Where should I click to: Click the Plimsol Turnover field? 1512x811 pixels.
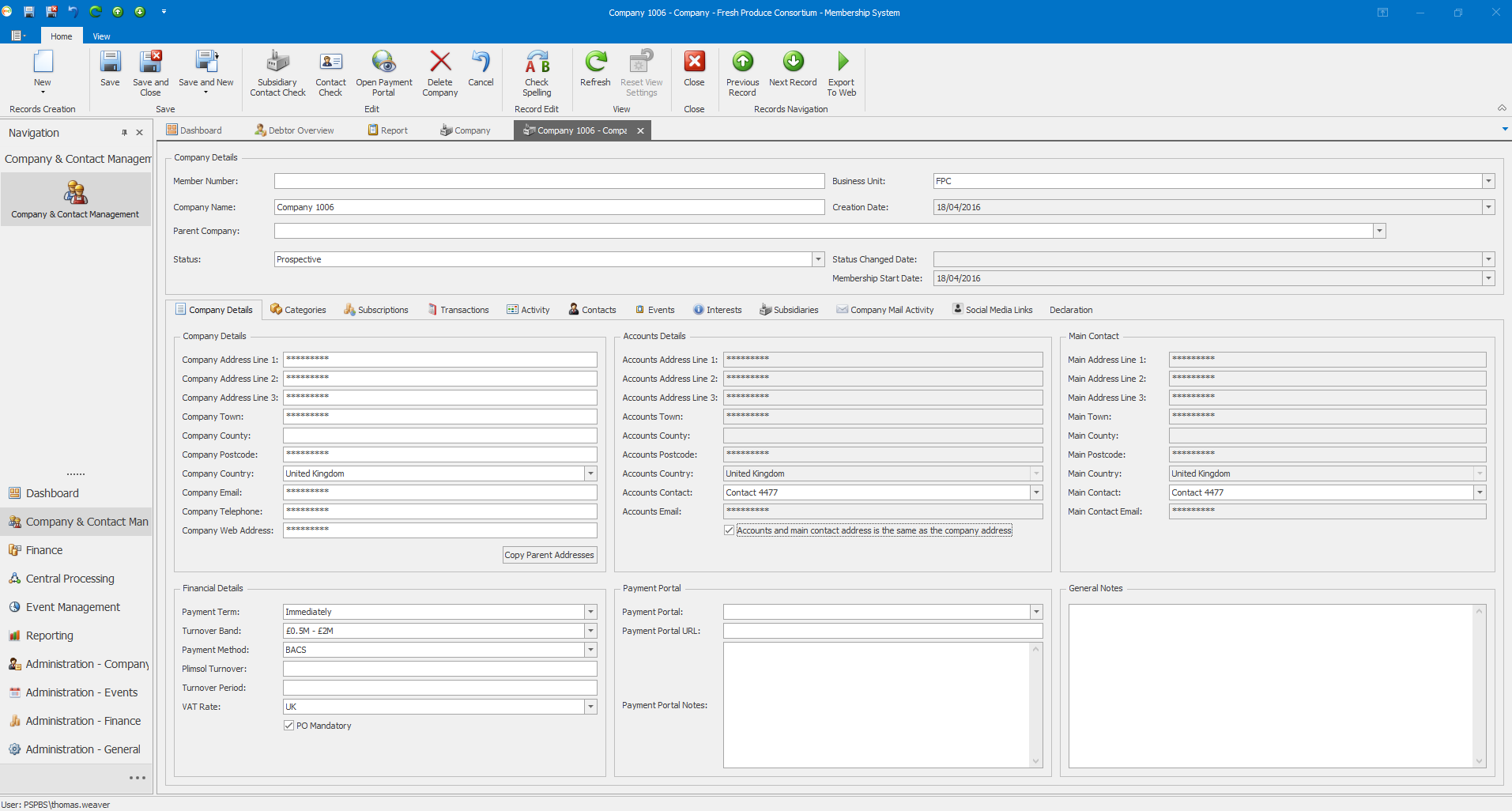click(x=440, y=669)
